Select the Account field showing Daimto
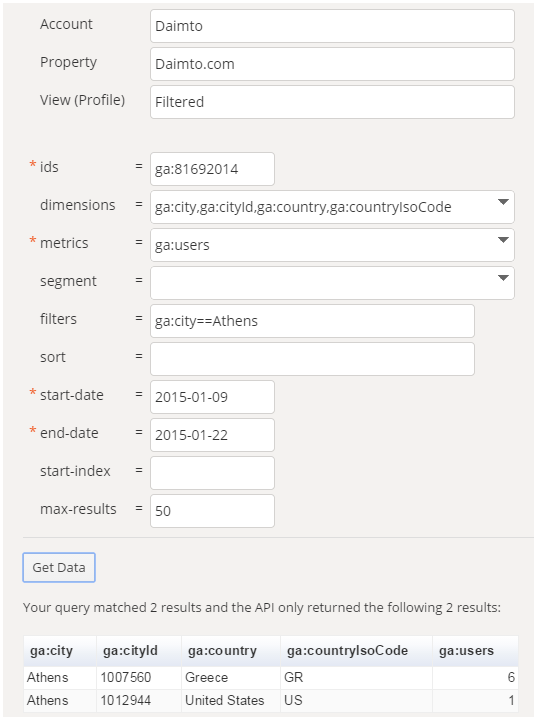 coord(332,26)
